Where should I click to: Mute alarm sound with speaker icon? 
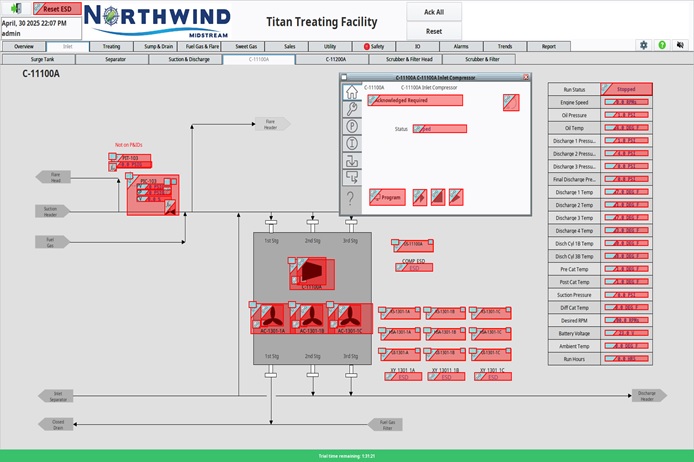(680, 46)
